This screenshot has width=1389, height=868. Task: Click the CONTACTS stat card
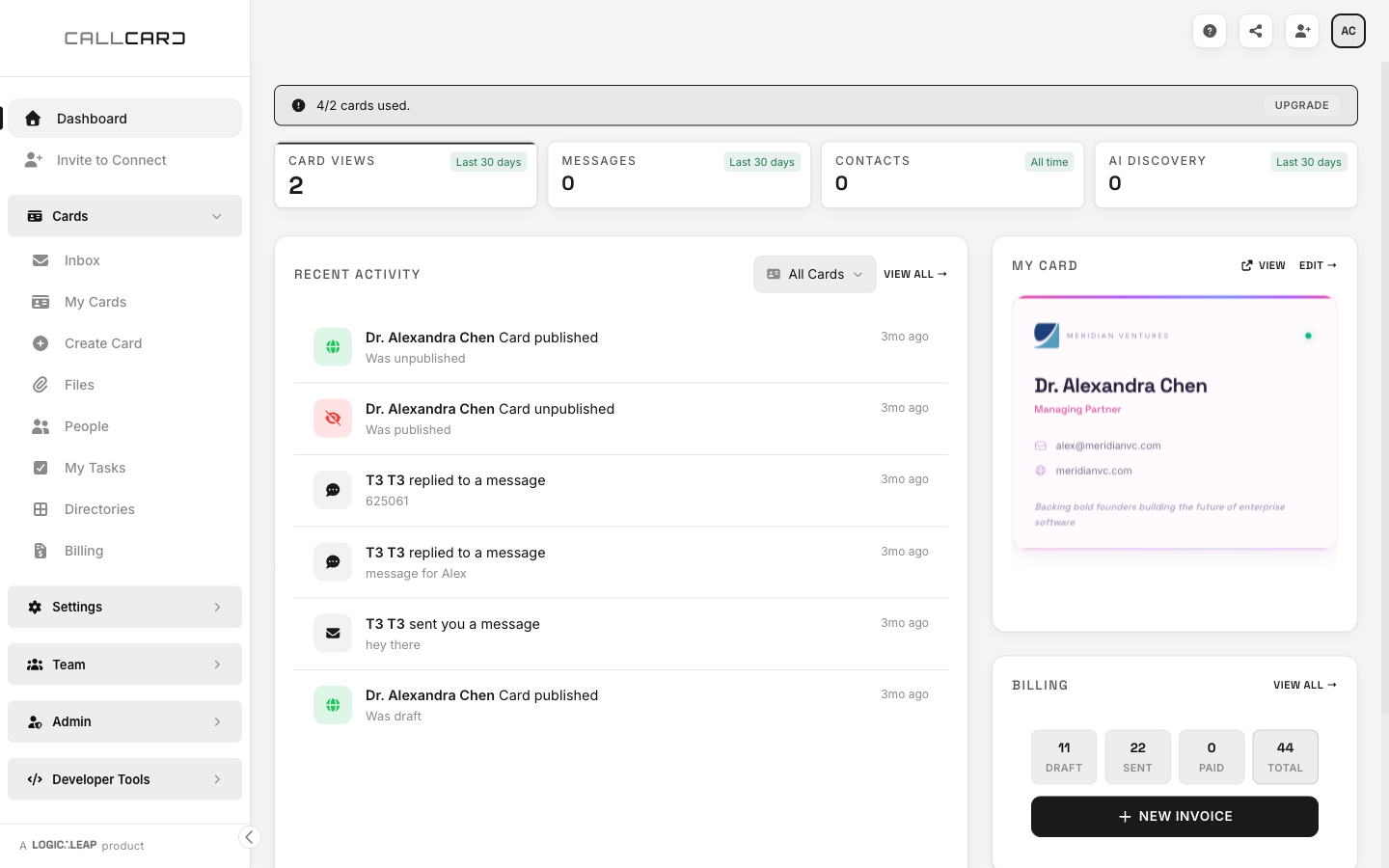click(953, 175)
